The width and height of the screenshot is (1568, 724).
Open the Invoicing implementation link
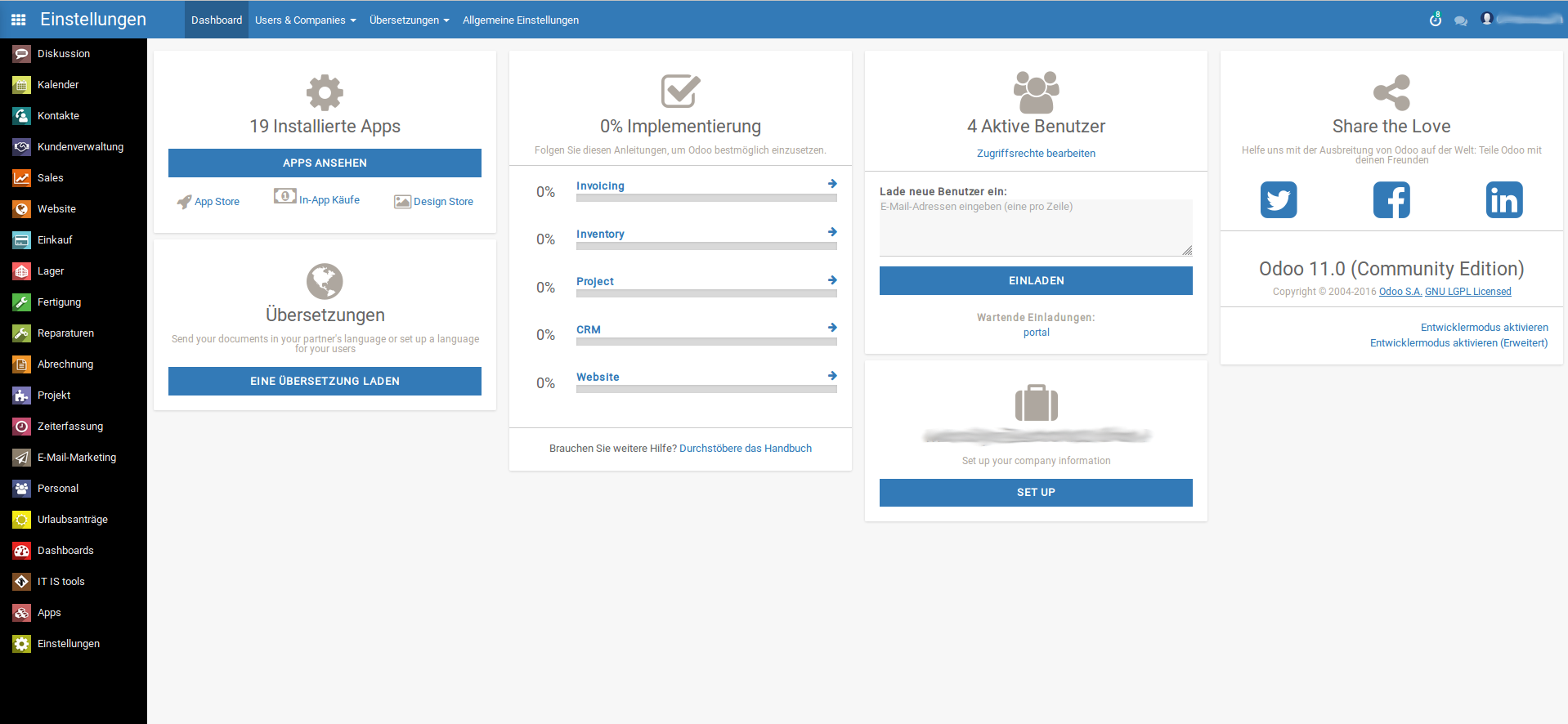tap(600, 185)
